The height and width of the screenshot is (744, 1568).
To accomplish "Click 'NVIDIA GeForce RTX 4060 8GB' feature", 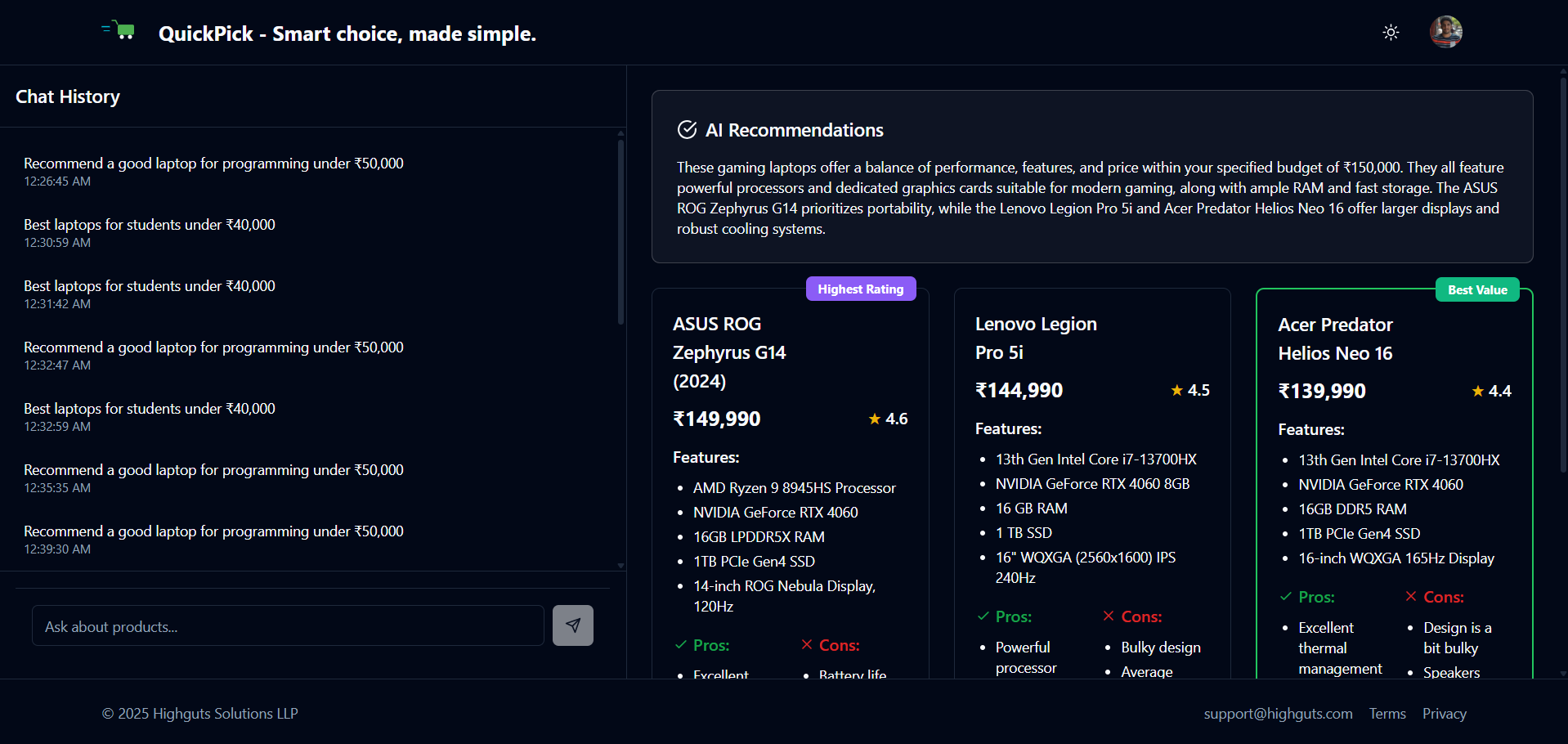I will pos(1092,484).
